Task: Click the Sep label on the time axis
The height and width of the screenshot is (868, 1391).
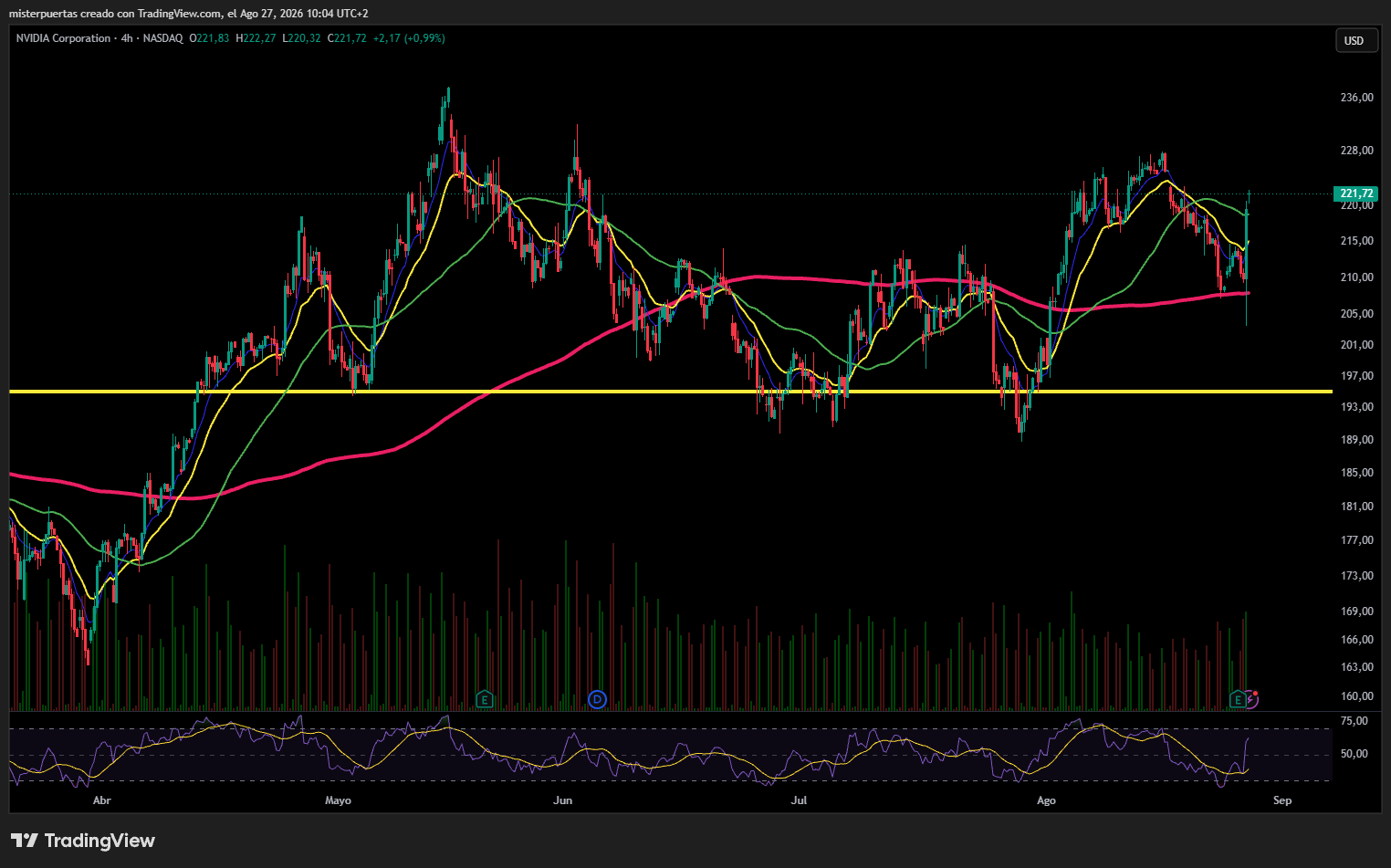Action: pyautogui.click(x=1282, y=800)
